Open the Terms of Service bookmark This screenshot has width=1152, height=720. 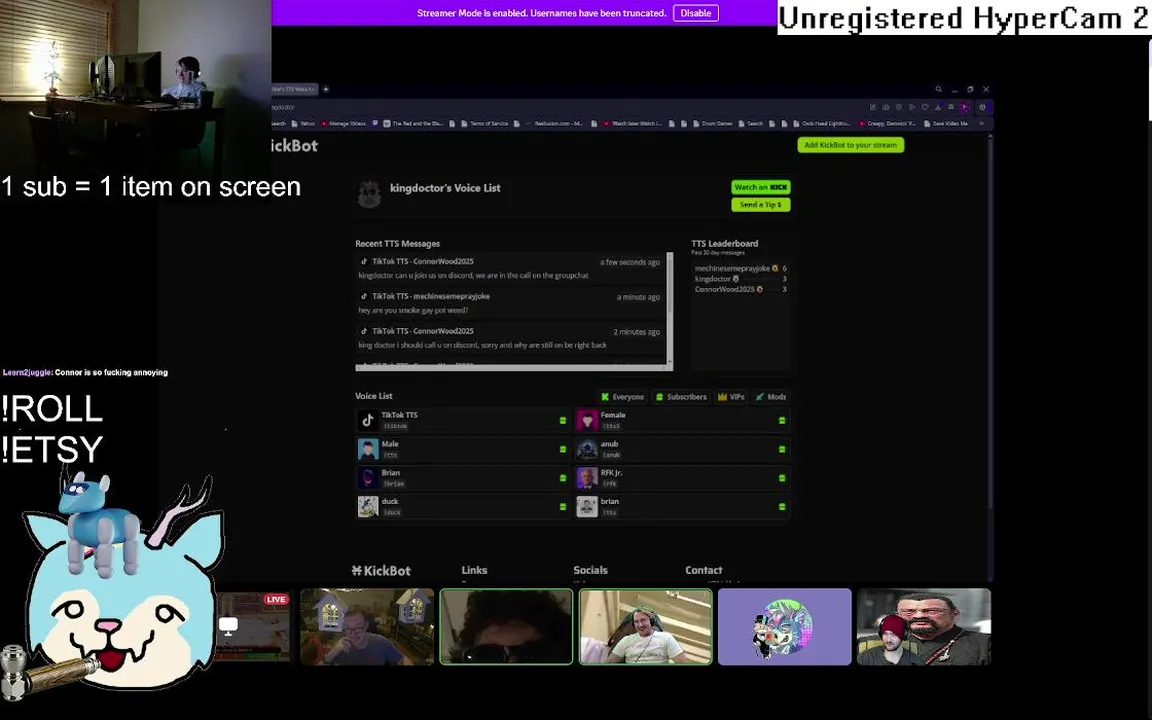coord(484,123)
